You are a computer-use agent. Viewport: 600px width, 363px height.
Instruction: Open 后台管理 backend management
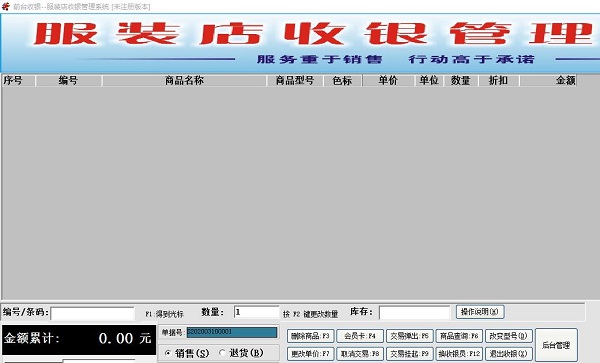click(556, 345)
